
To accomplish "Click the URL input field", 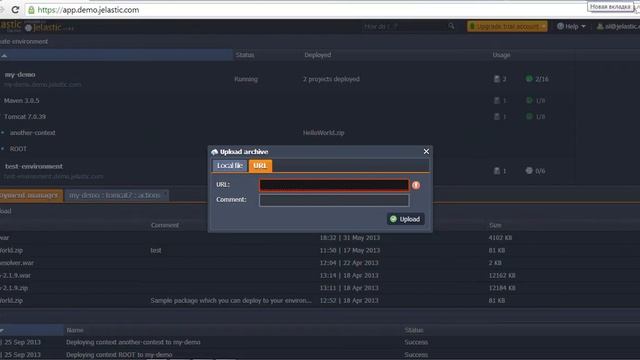I will (x=334, y=185).
